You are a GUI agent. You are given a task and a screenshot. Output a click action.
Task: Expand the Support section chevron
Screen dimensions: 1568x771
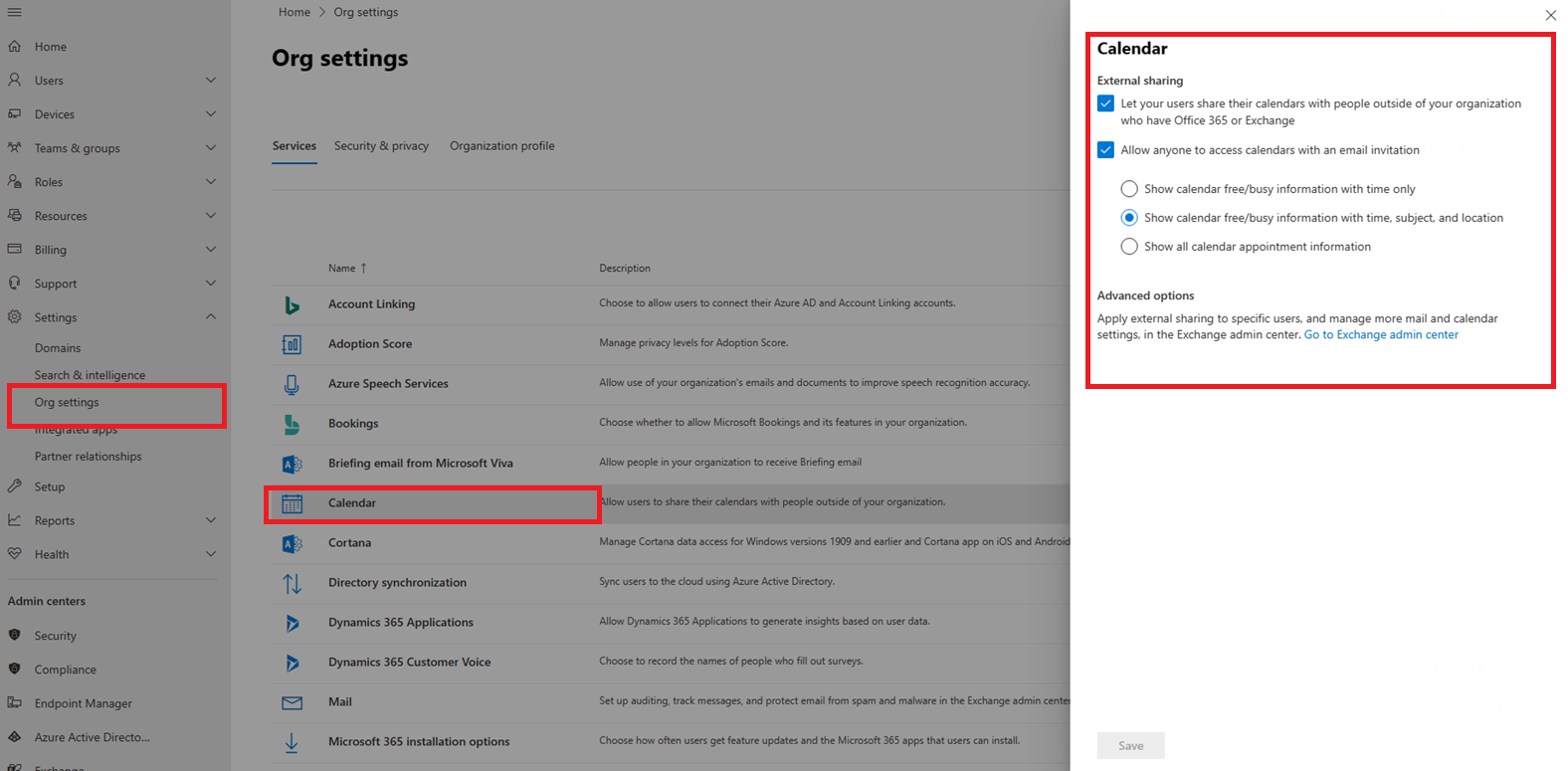210,283
